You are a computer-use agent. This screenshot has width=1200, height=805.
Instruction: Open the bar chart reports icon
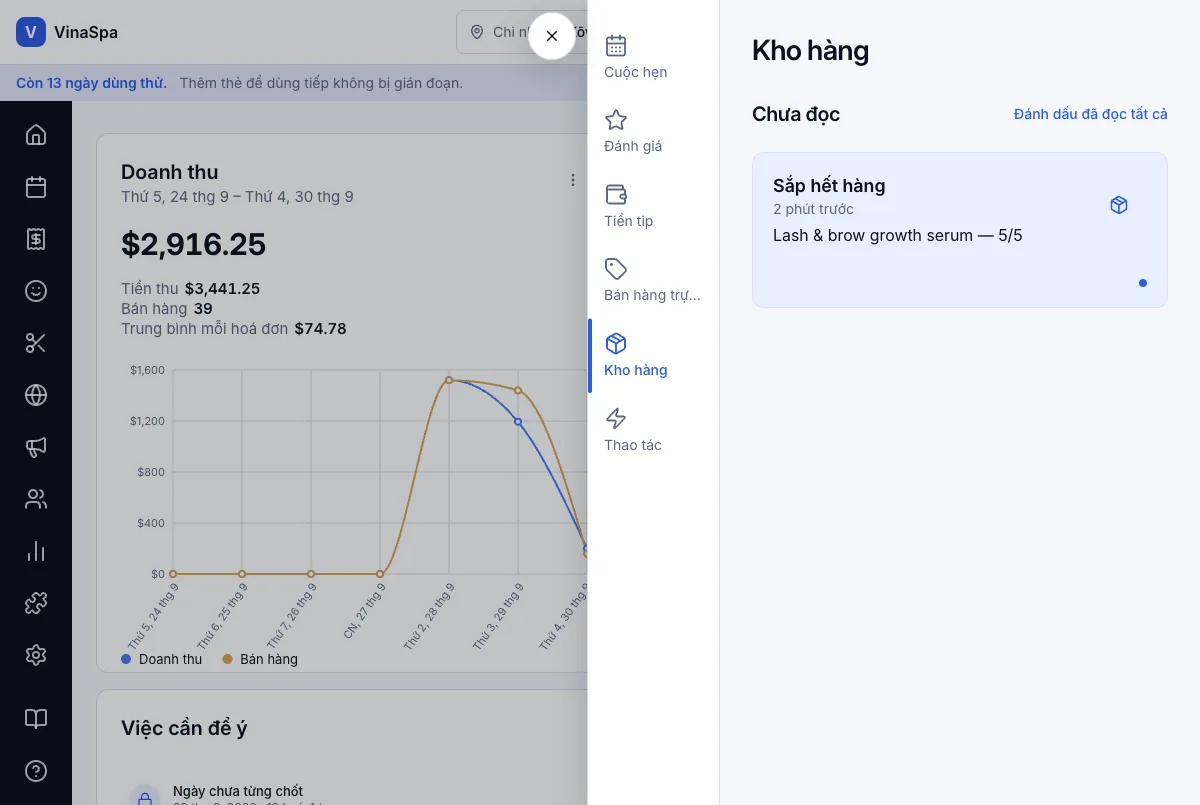point(36,551)
